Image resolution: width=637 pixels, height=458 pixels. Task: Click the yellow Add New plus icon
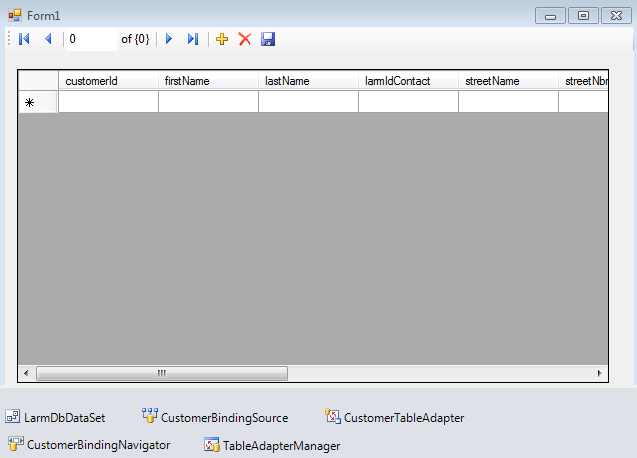[222, 39]
